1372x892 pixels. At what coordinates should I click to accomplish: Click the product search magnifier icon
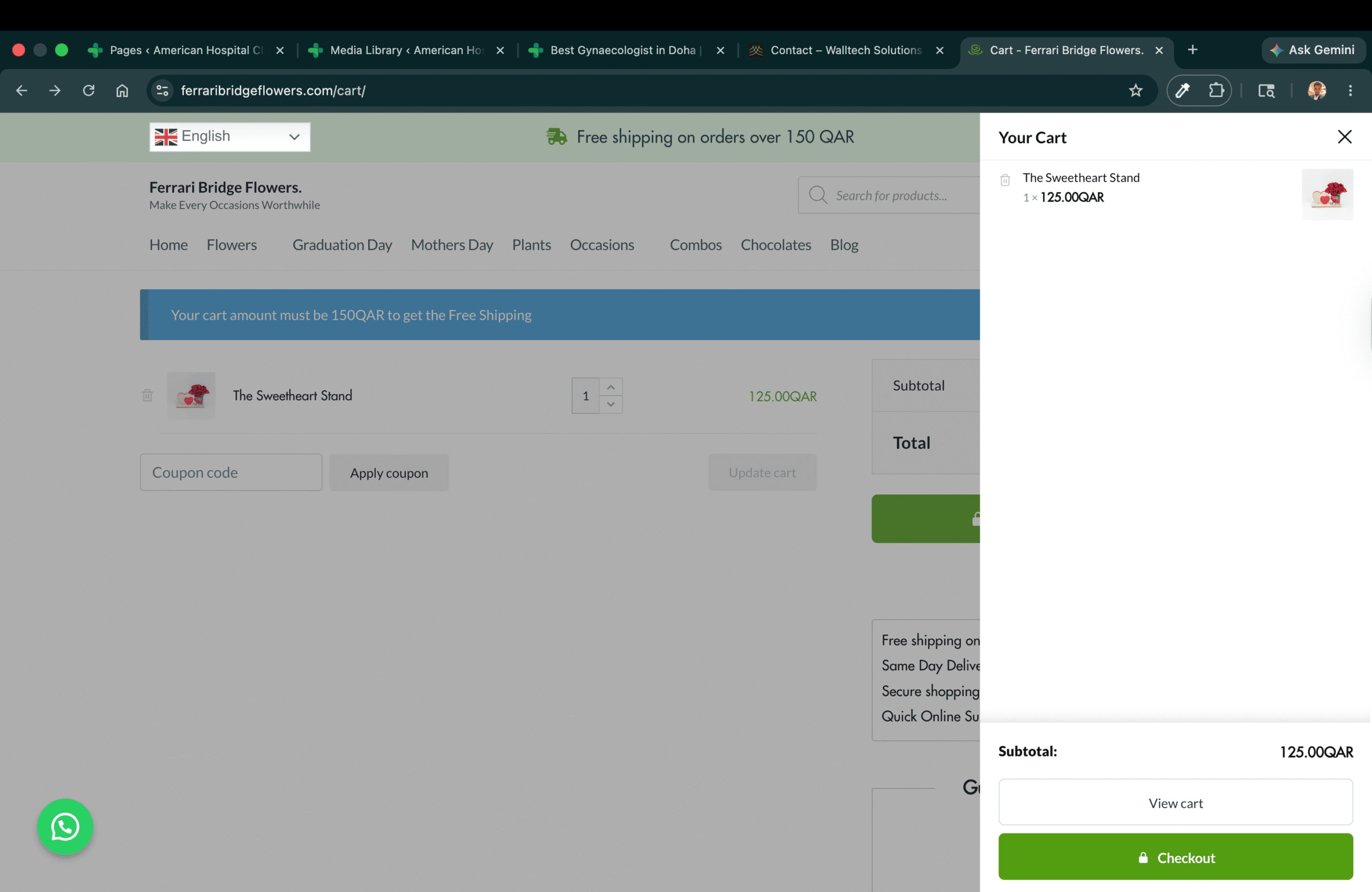coord(817,195)
